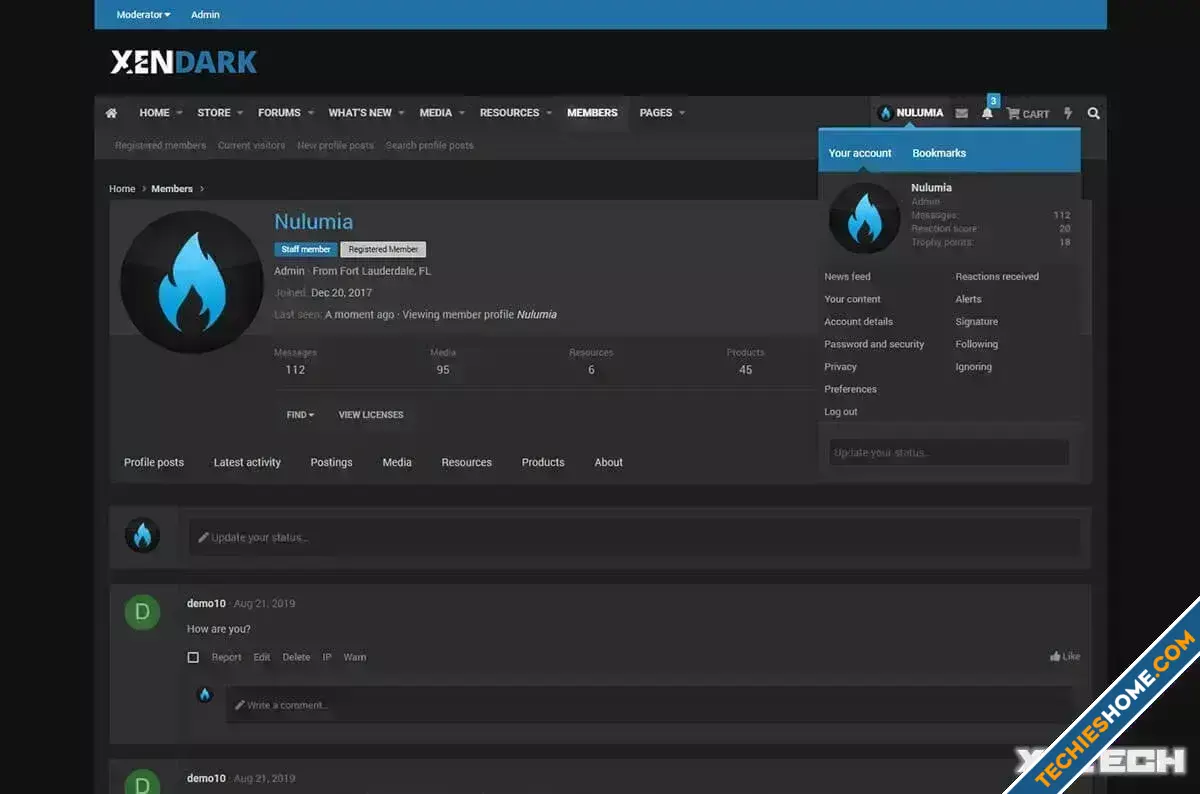The image size is (1200, 794).
Task: Expand the Forums menu arrow
Action: click(311, 114)
